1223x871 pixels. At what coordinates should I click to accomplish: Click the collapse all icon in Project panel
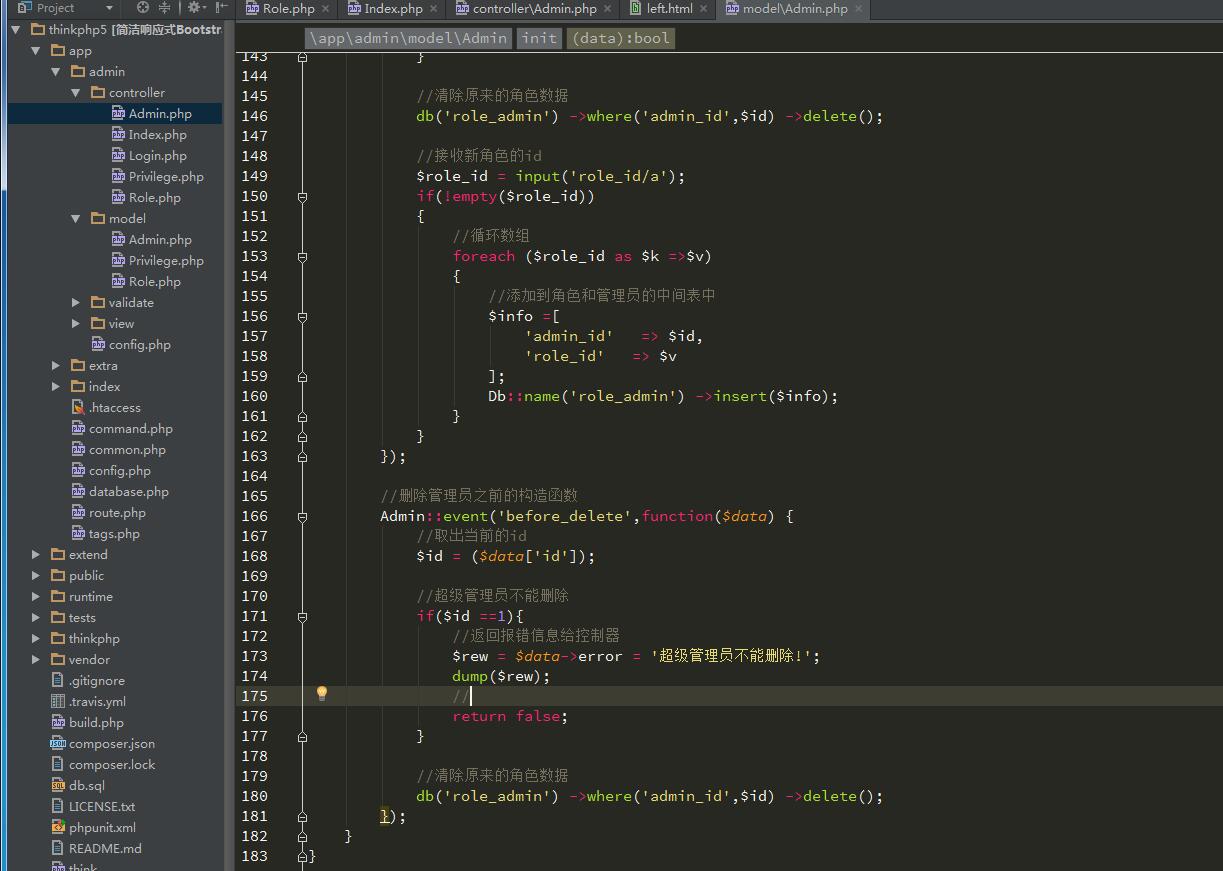click(164, 8)
